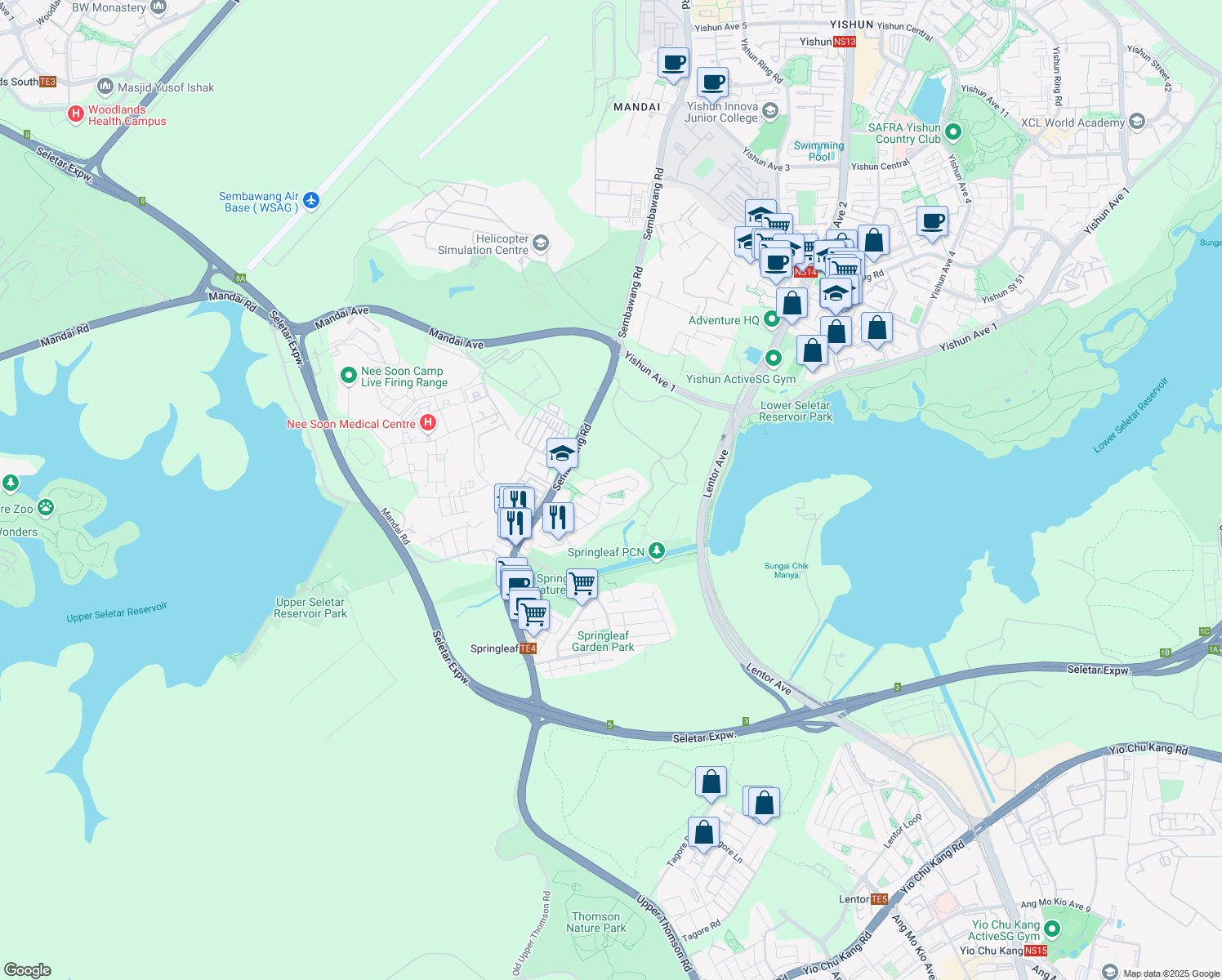Screen dimensions: 1222x980
Task: Click the Yishun NS13 station label
Action: coord(827,42)
